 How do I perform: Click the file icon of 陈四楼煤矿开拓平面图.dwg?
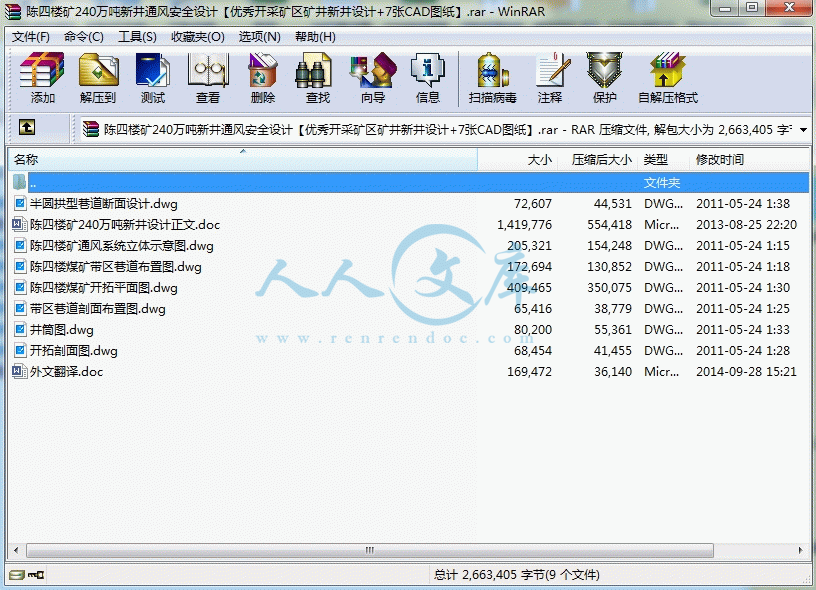[x=20, y=287]
